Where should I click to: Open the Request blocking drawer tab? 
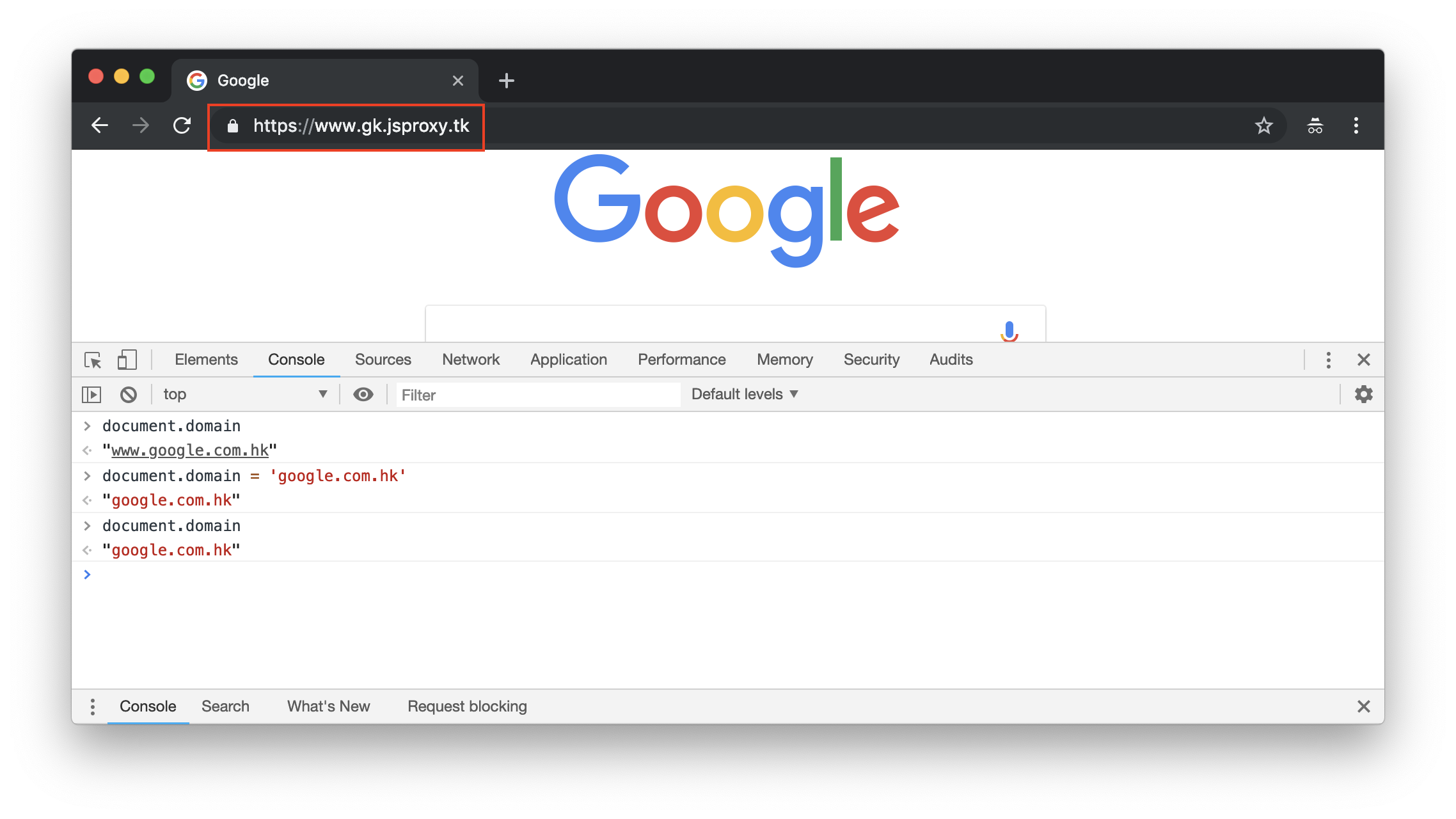coord(467,707)
